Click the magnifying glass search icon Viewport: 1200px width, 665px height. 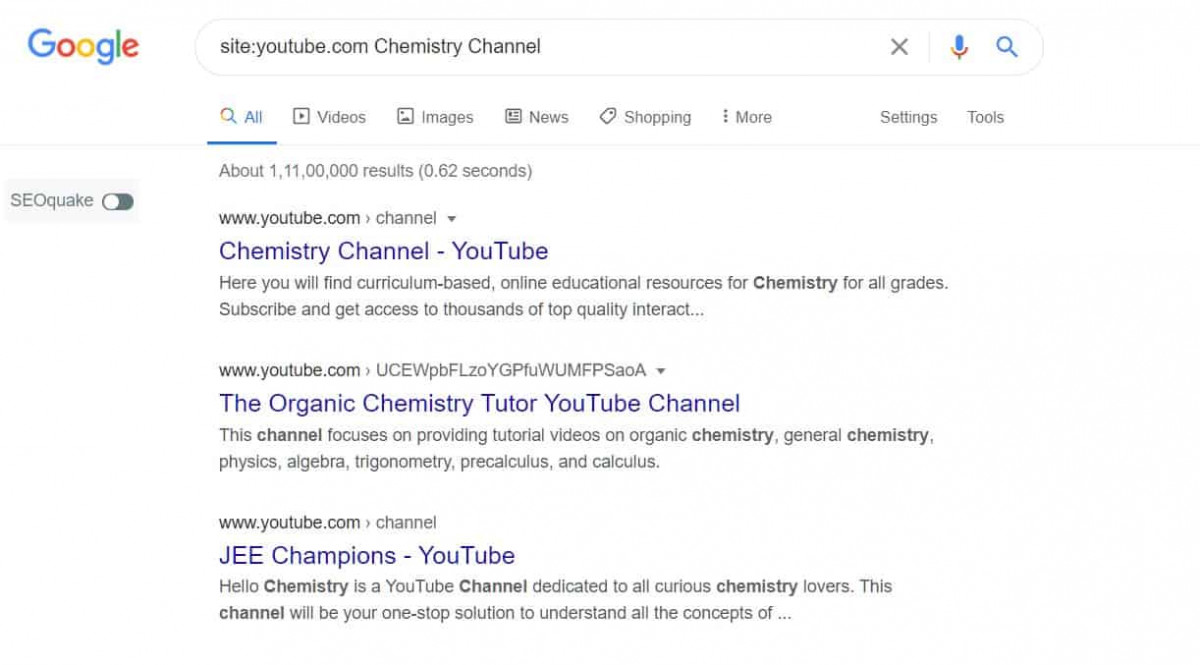[x=1007, y=46]
